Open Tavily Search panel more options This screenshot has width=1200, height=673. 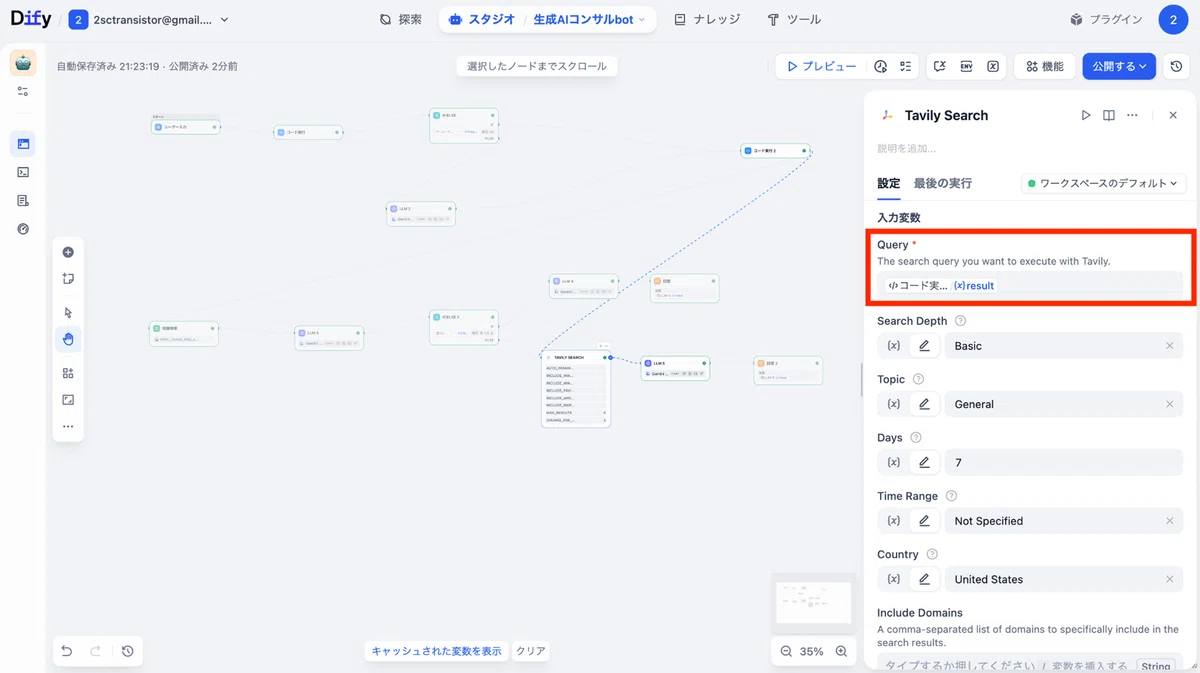coord(1132,115)
